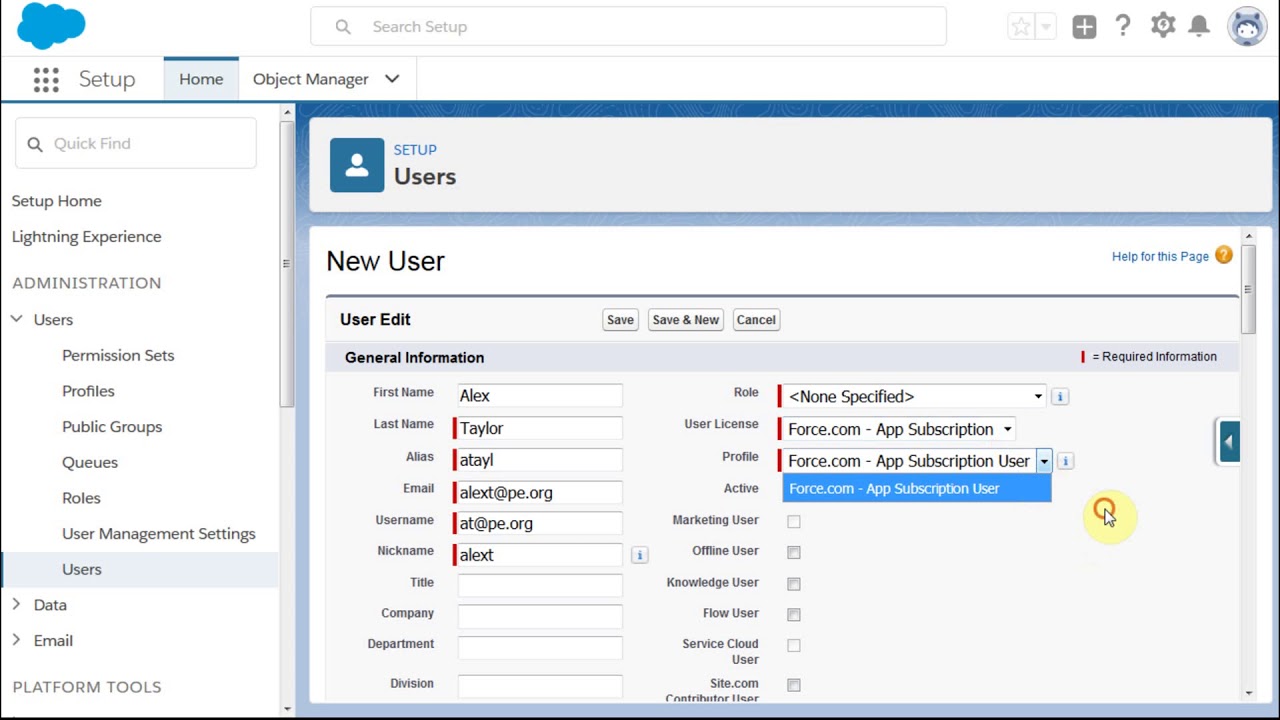Open the User License dropdown

(899, 429)
